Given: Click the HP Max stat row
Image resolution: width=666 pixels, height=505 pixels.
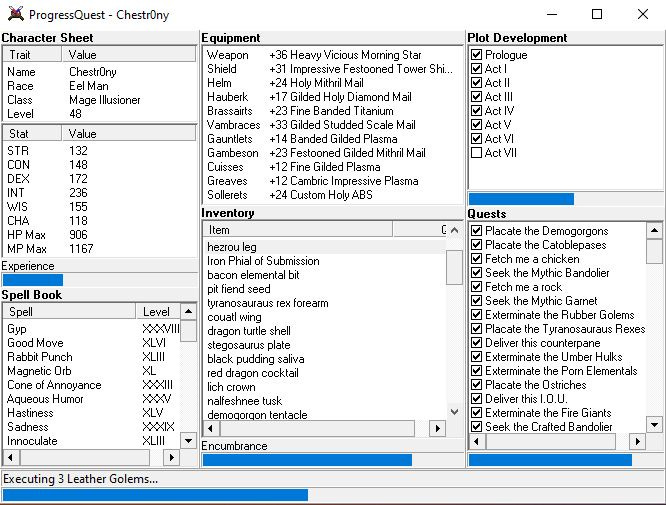Looking at the screenshot, I should [x=99, y=235].
